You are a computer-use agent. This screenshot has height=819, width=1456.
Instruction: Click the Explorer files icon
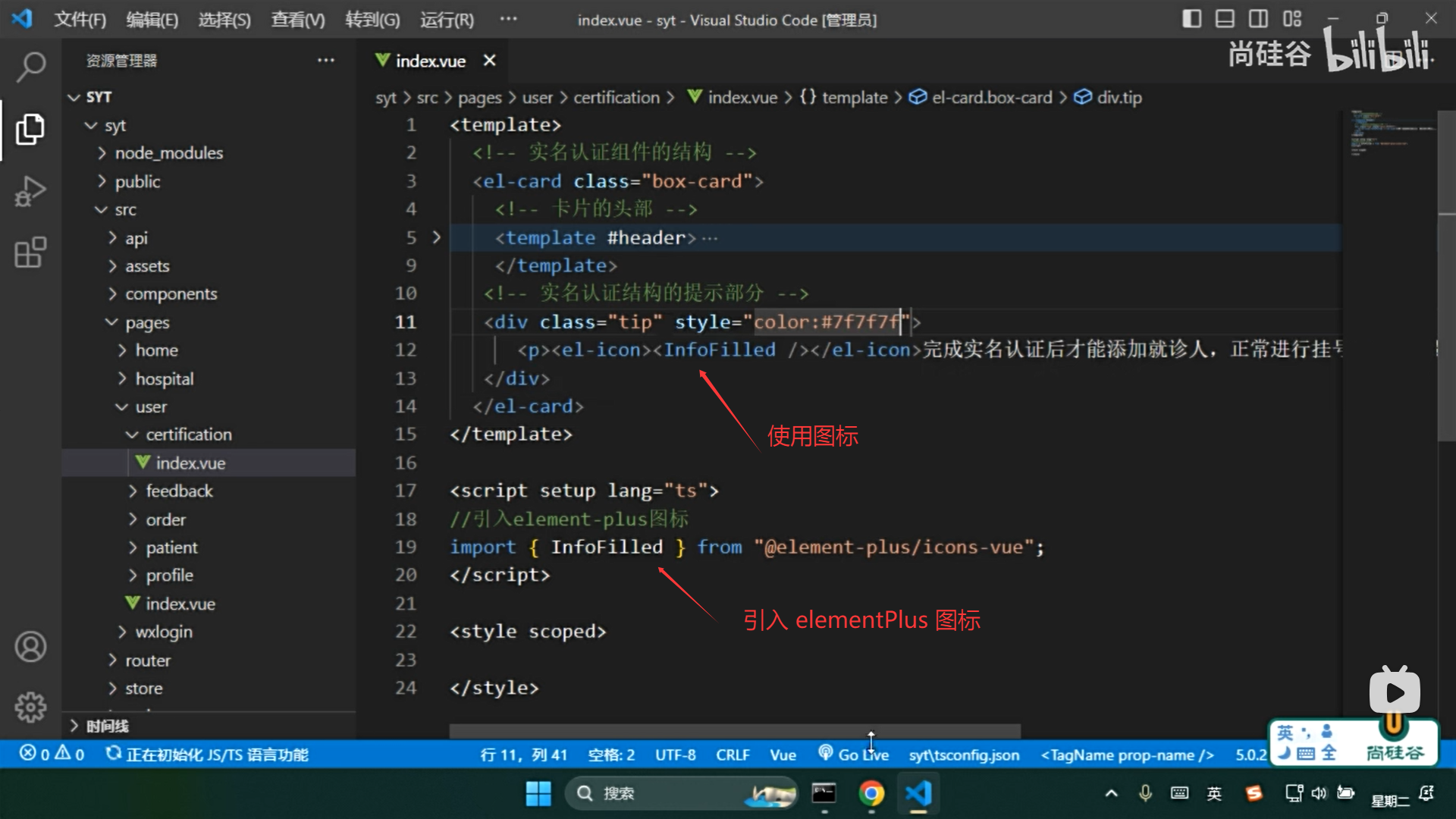(x=30, y=129)
